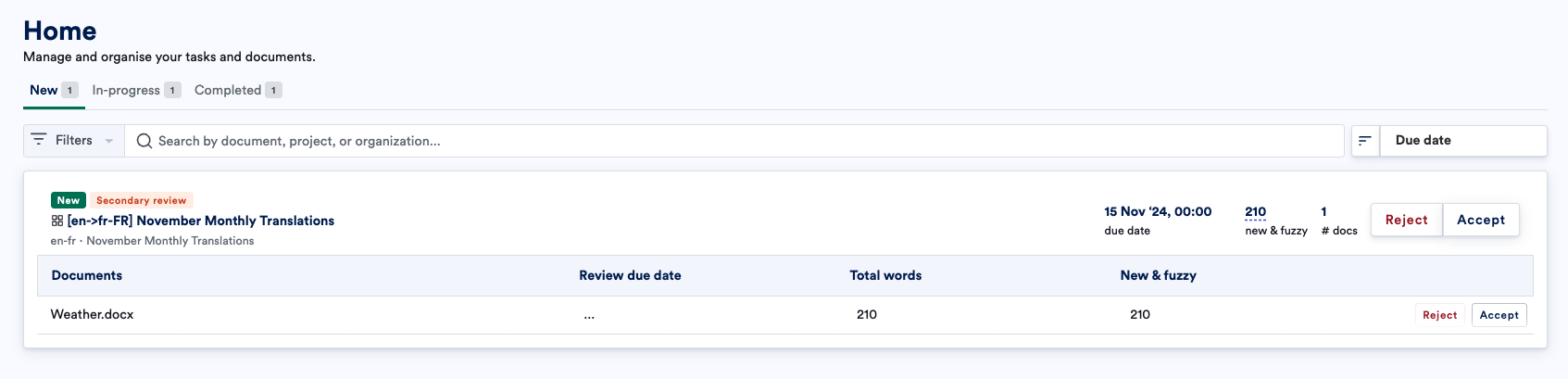Accept the Weather.docx document
Screen dimensions: 1568x379
pyautogui.click(x=1499, y=315)
